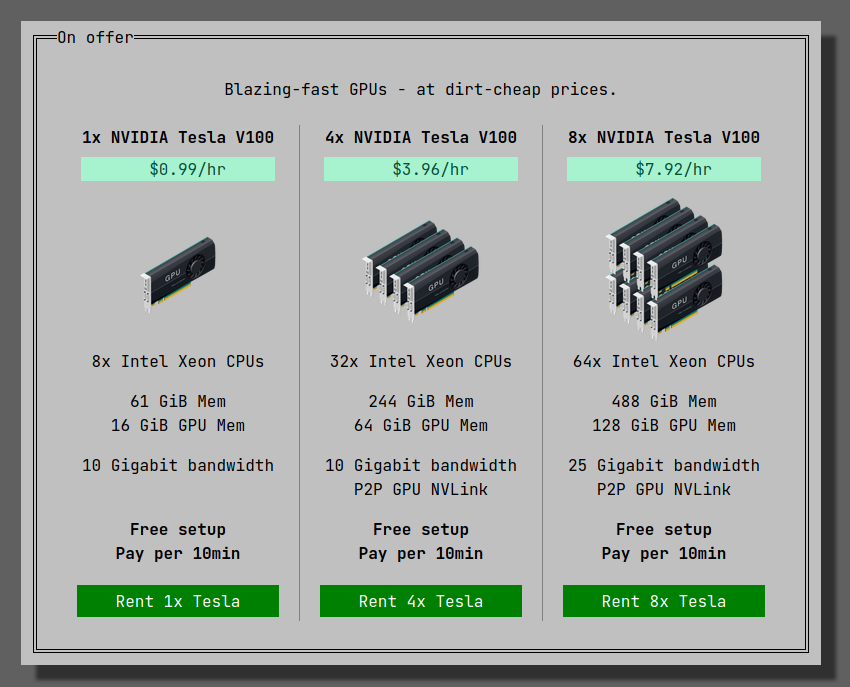
Task: Click '32x Intel Xeon CPUs' text
Action: pos(421,362)
